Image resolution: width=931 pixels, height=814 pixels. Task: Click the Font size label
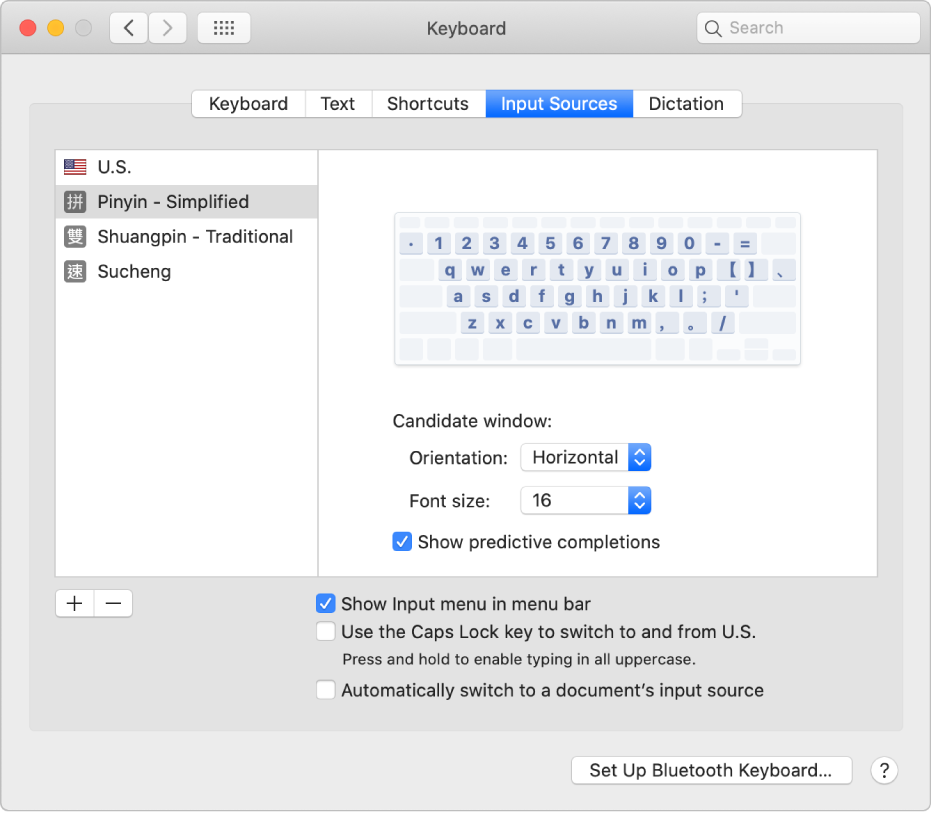[449, 501]
